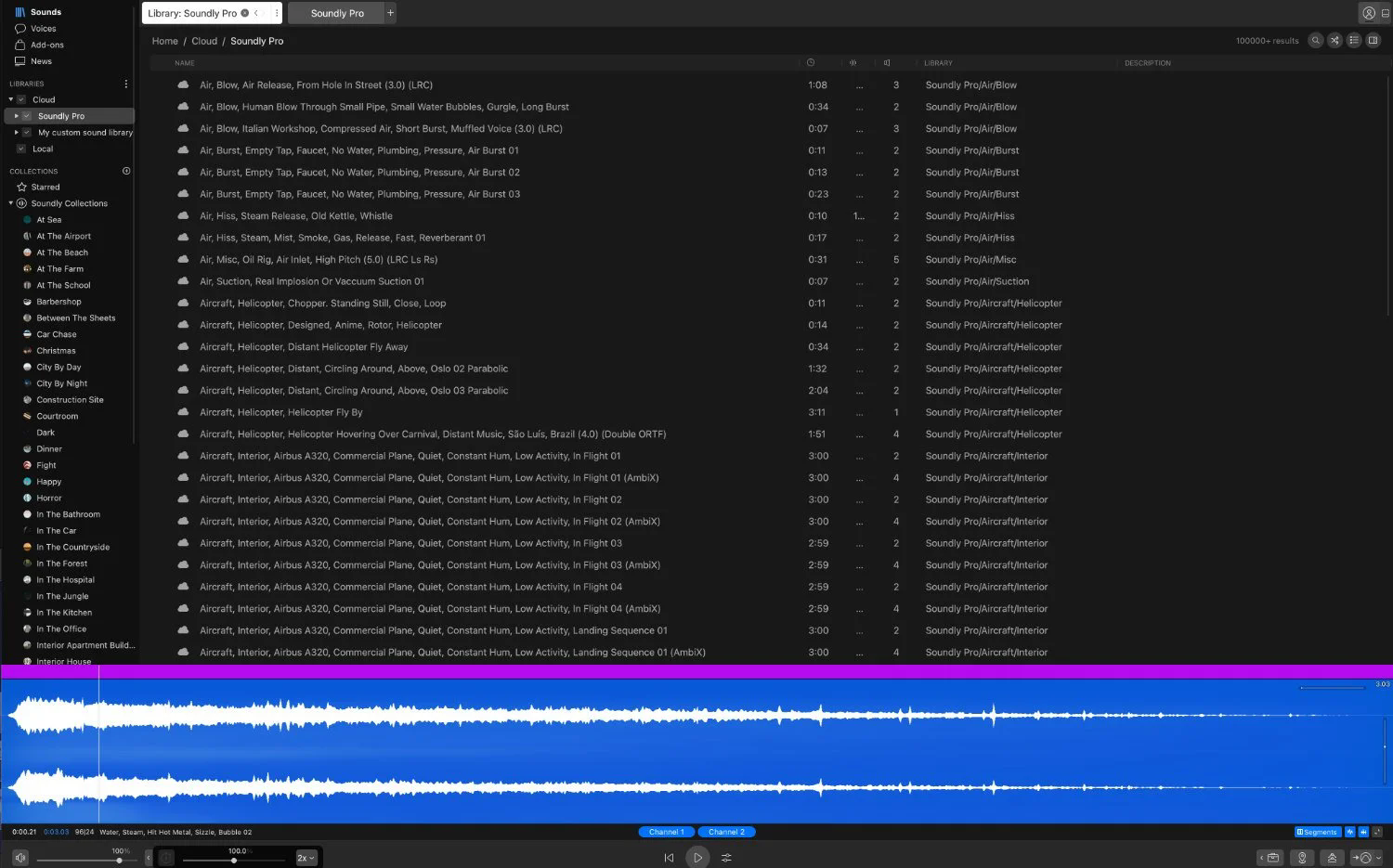Viewport: 1393px width, 868px height.
Task: Uncheck the Local library checkbox
Action: point(21,149)
